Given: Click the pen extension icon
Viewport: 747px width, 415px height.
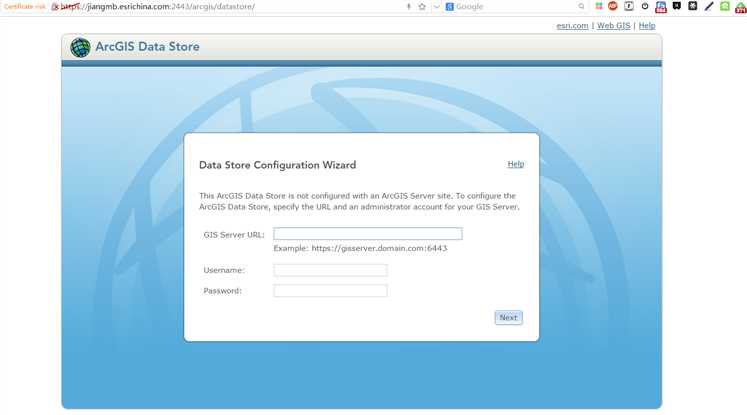Looking at the screenshot, I should (709, 6).
